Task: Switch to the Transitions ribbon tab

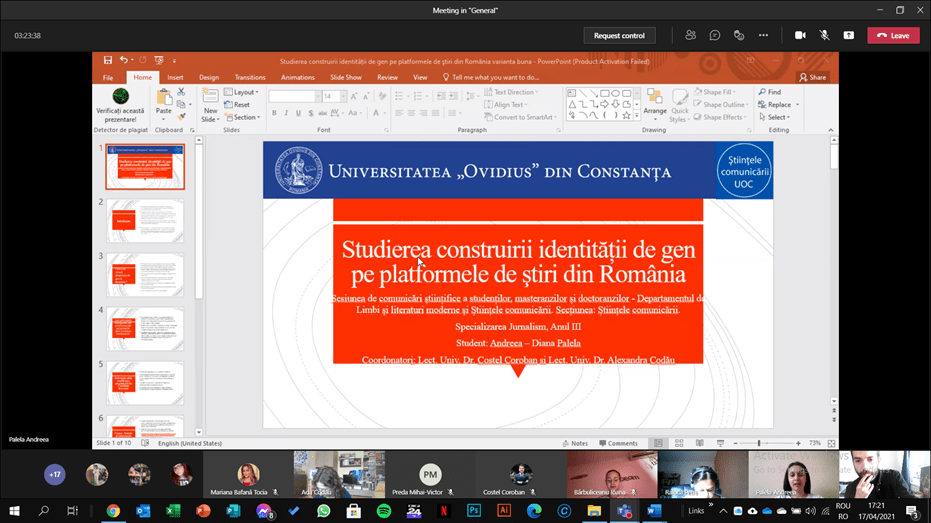Action: [x=250, y=77]
